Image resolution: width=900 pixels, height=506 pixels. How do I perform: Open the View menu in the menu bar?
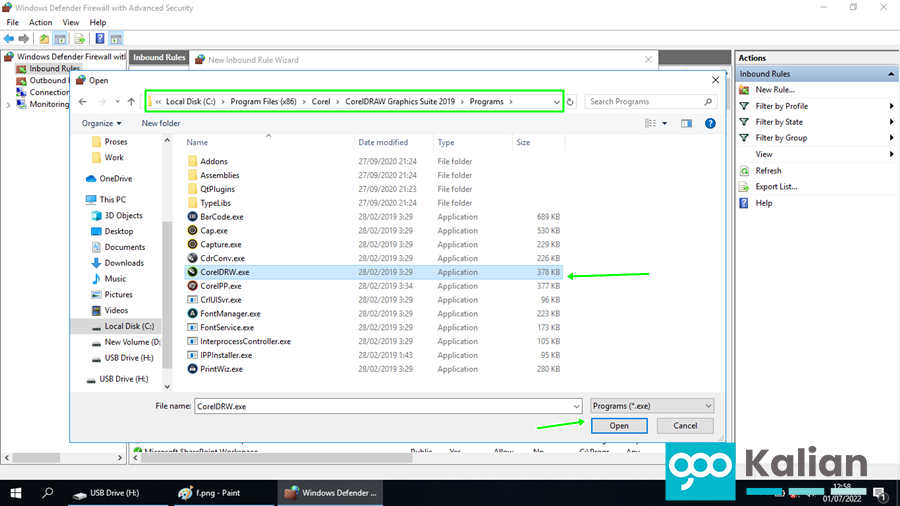pos(71,22)
